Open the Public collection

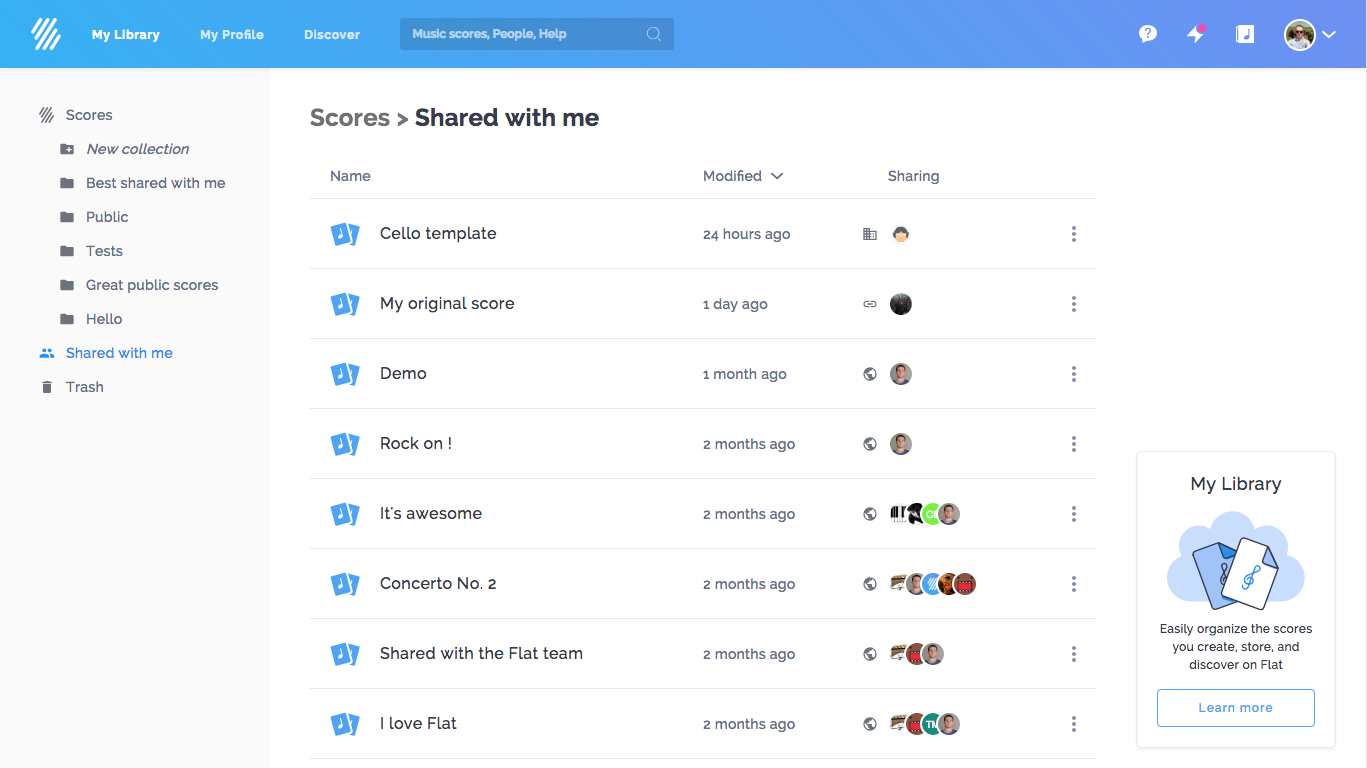107,217
